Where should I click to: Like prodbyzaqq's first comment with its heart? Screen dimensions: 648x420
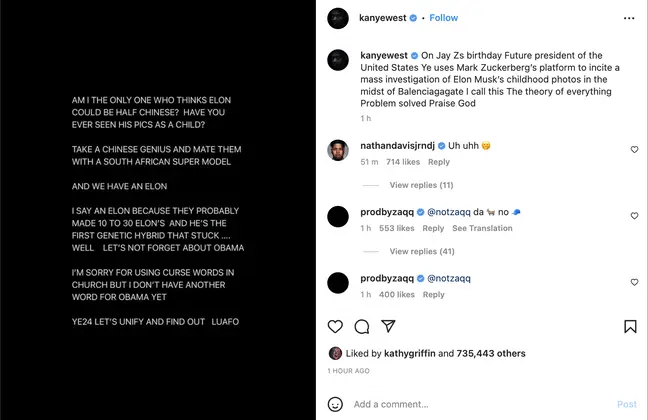(x=634, y=216)
